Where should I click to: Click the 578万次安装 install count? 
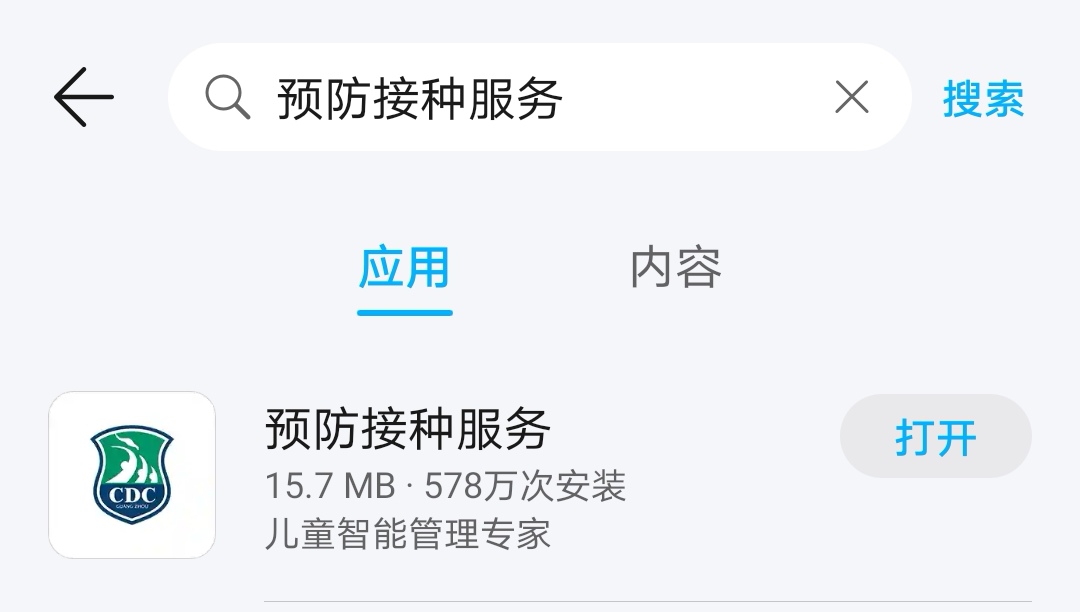coord(525,486)
